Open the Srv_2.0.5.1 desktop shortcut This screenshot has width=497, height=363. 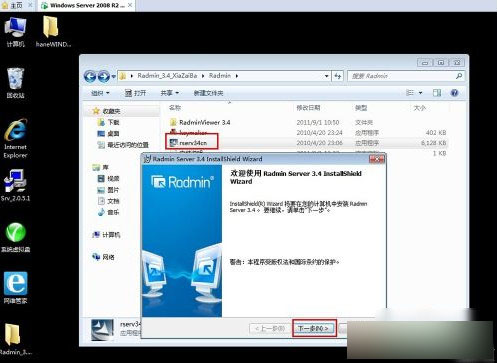pyautogui.click(x=15, y=185)
